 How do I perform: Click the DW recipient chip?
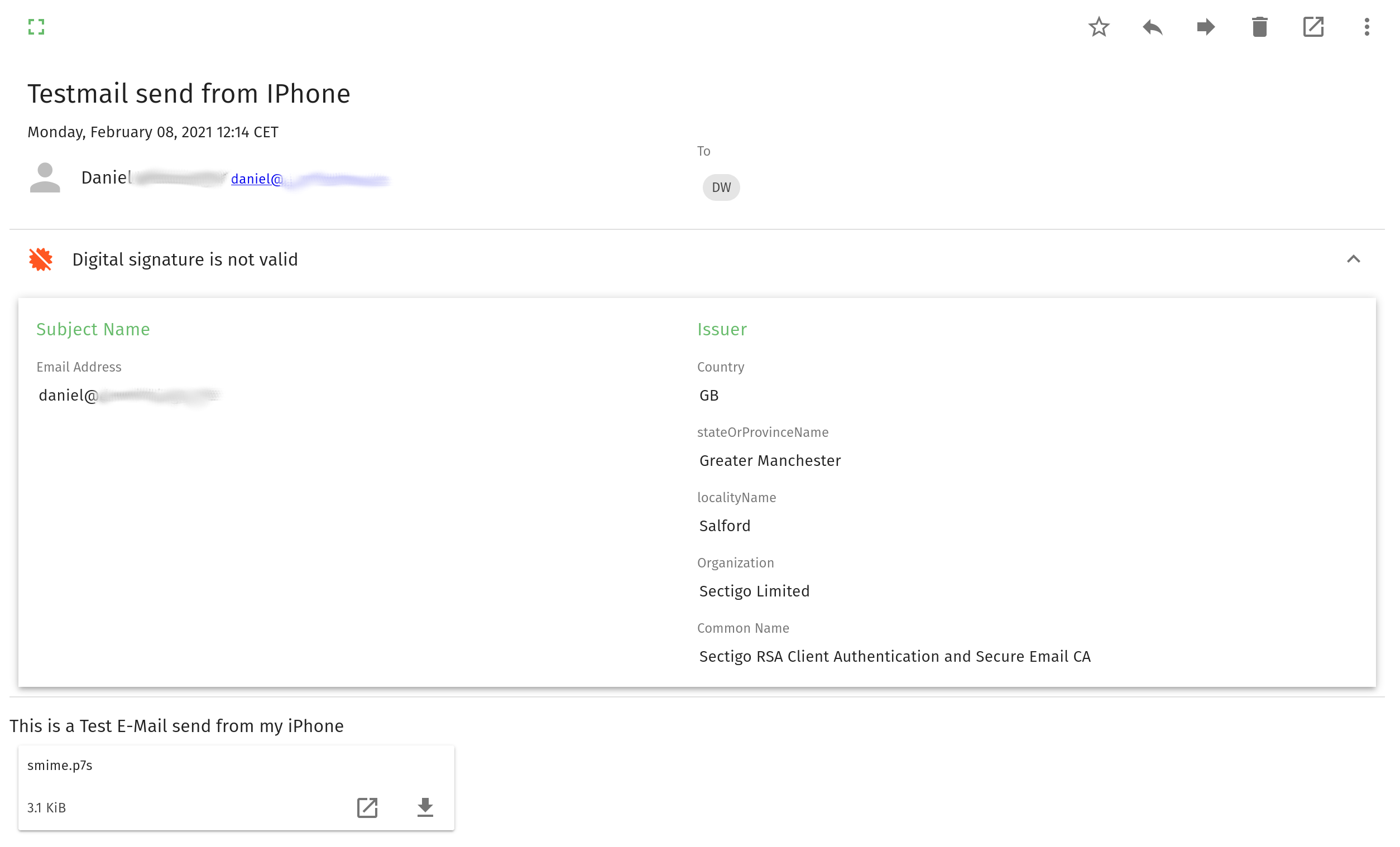coord(721,187)
